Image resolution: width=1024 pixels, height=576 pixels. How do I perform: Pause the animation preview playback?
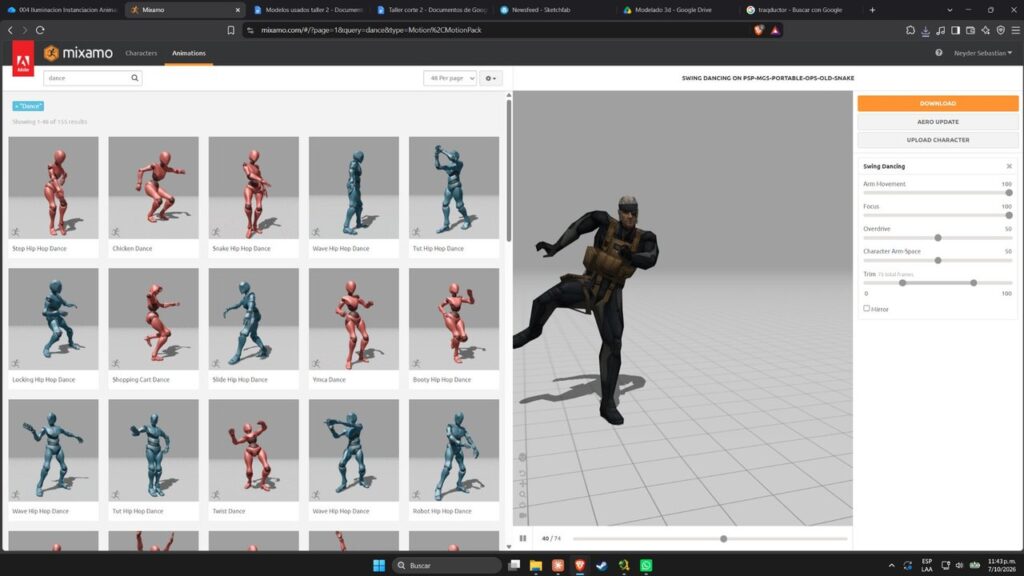click(522, 538)
